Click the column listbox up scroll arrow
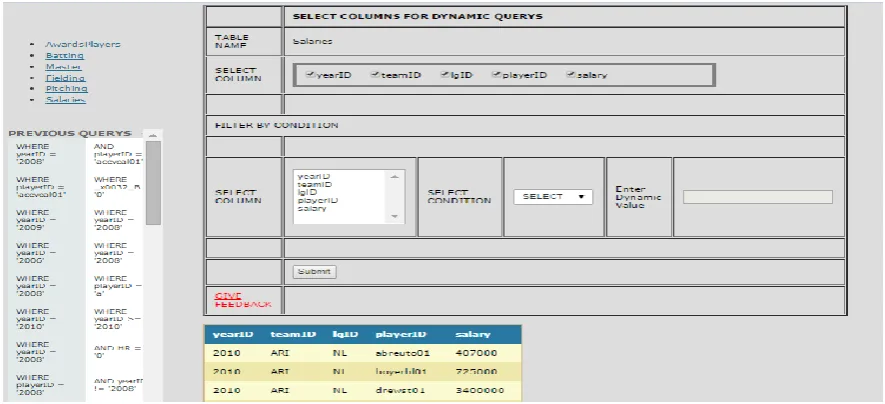This screenshot has width=885, height=404. pos(394,177)
